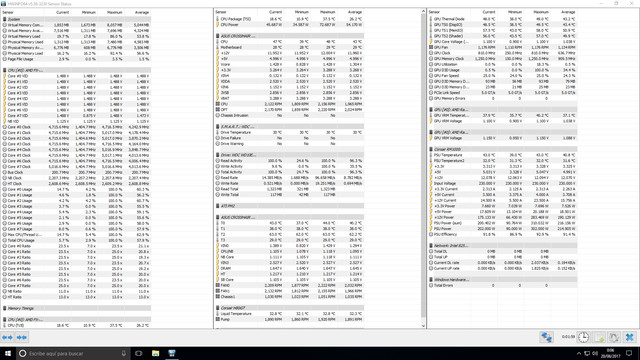Select the Read Rate row

[x=289, y=178]
